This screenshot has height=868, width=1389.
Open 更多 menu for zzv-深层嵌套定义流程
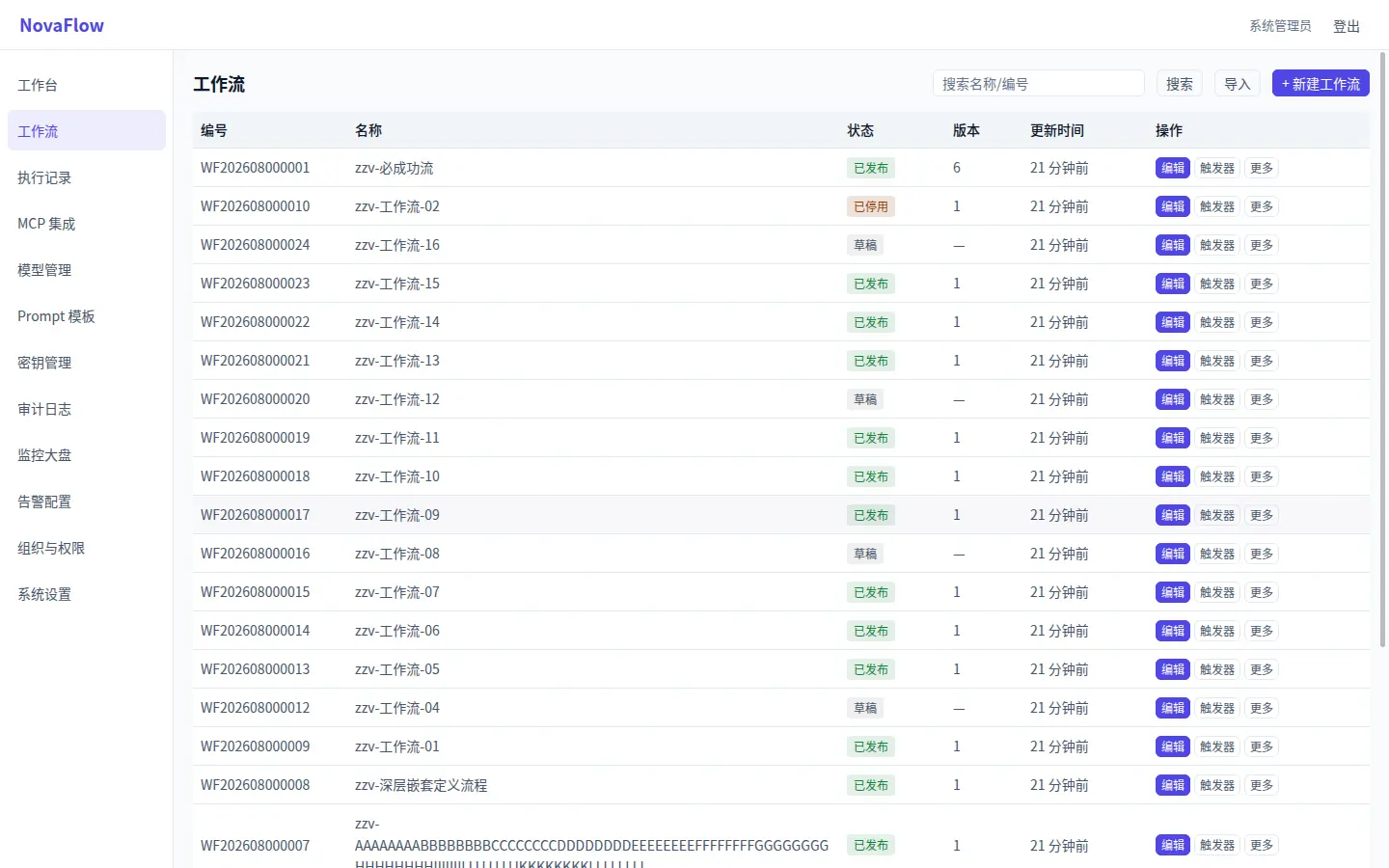click(1262, 785)
